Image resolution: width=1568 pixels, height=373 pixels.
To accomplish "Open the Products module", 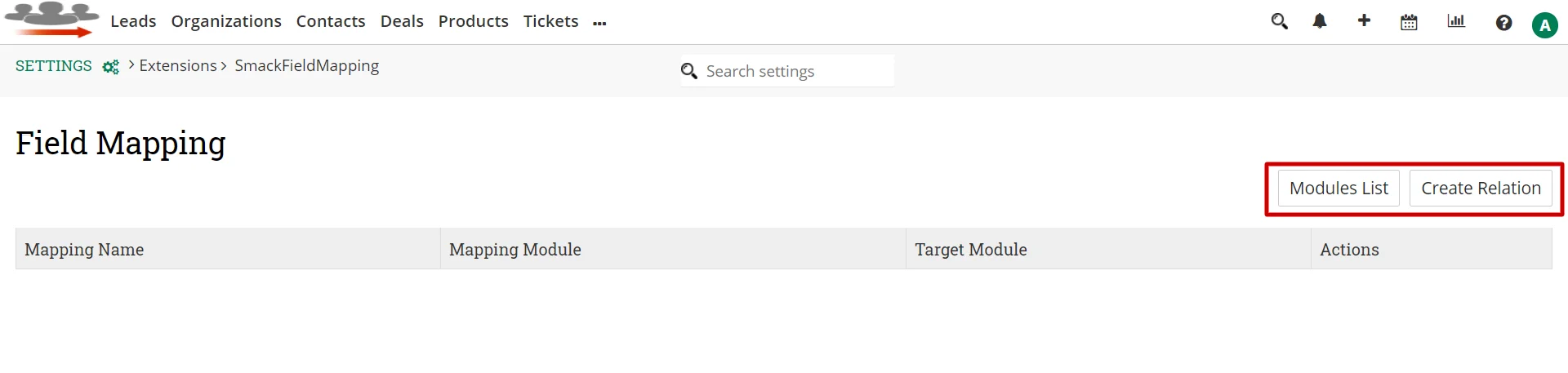I will (473, 21).
